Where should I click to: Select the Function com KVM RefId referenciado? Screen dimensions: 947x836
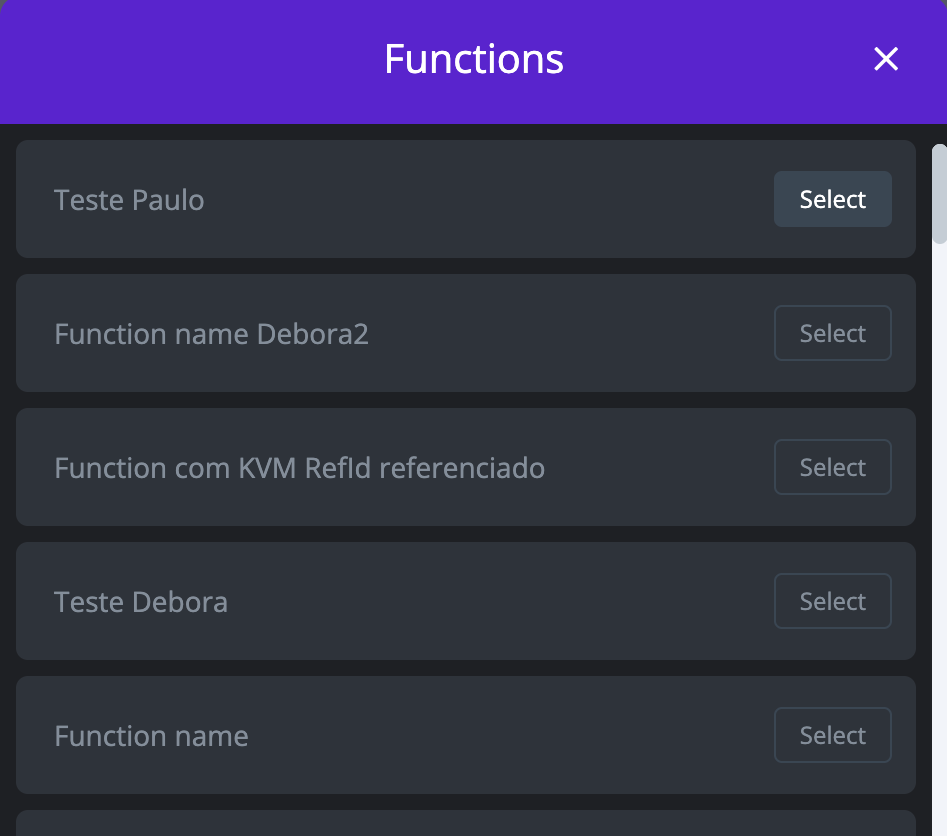coord(832,467)
